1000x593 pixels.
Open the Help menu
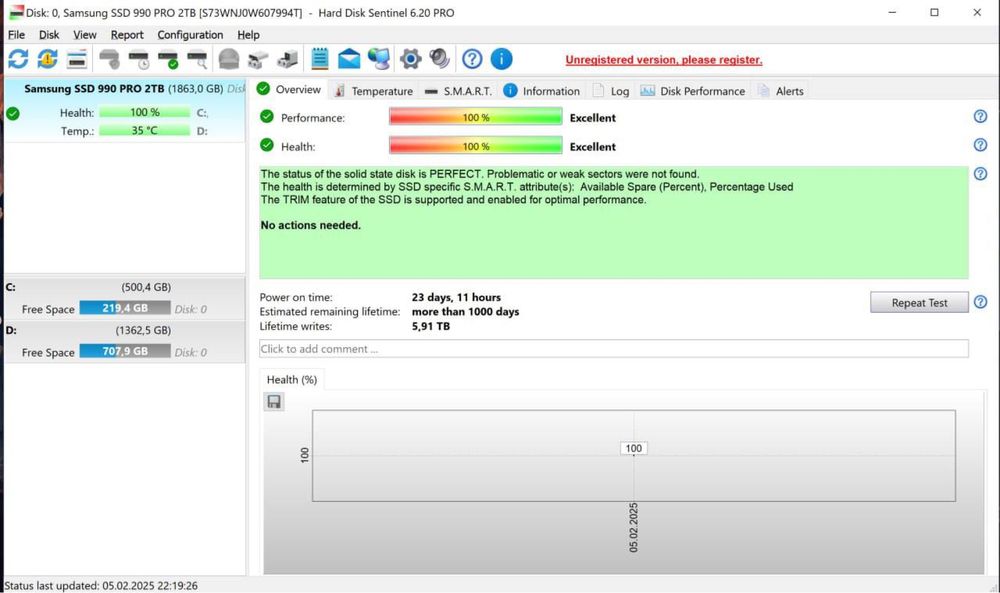point(248,35)
